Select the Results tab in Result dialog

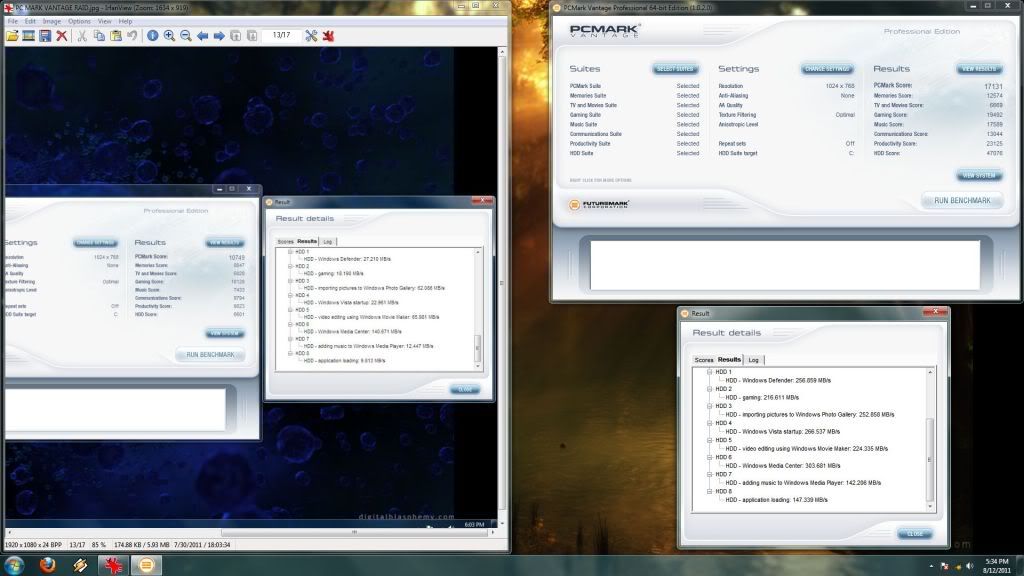[x=729, y=359]
